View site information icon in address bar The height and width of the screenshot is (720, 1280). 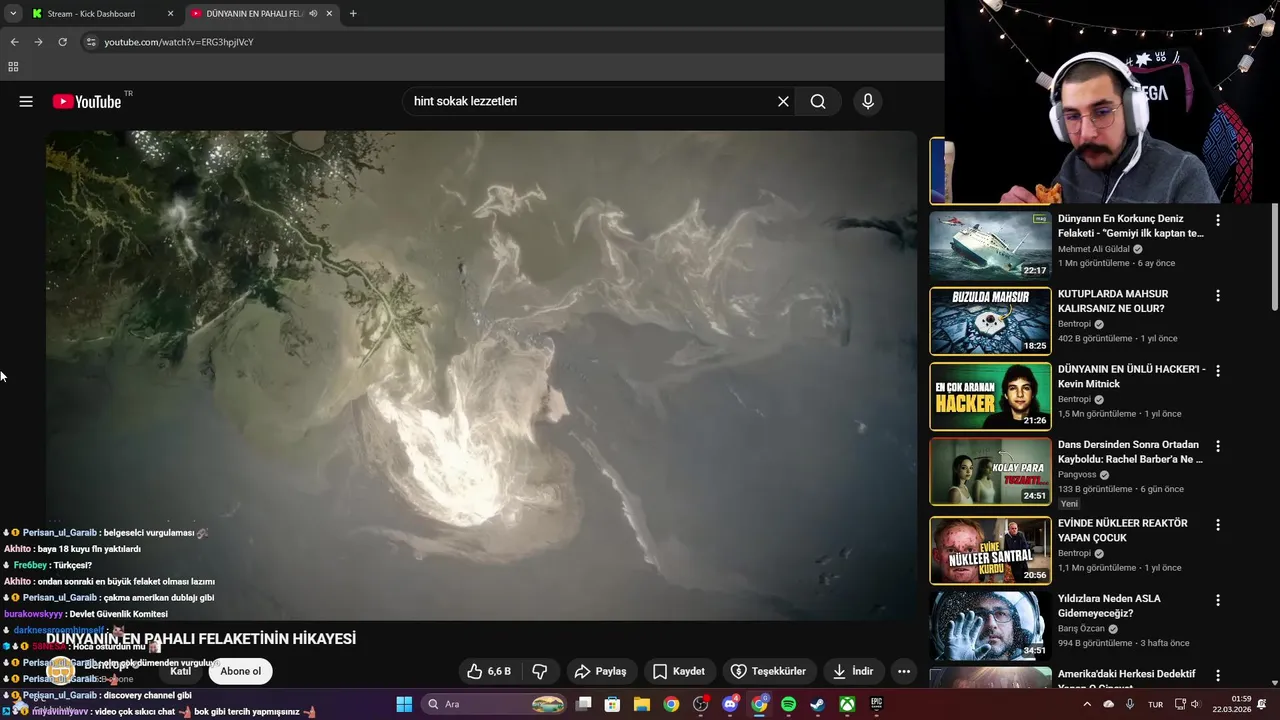pos(91,42)
